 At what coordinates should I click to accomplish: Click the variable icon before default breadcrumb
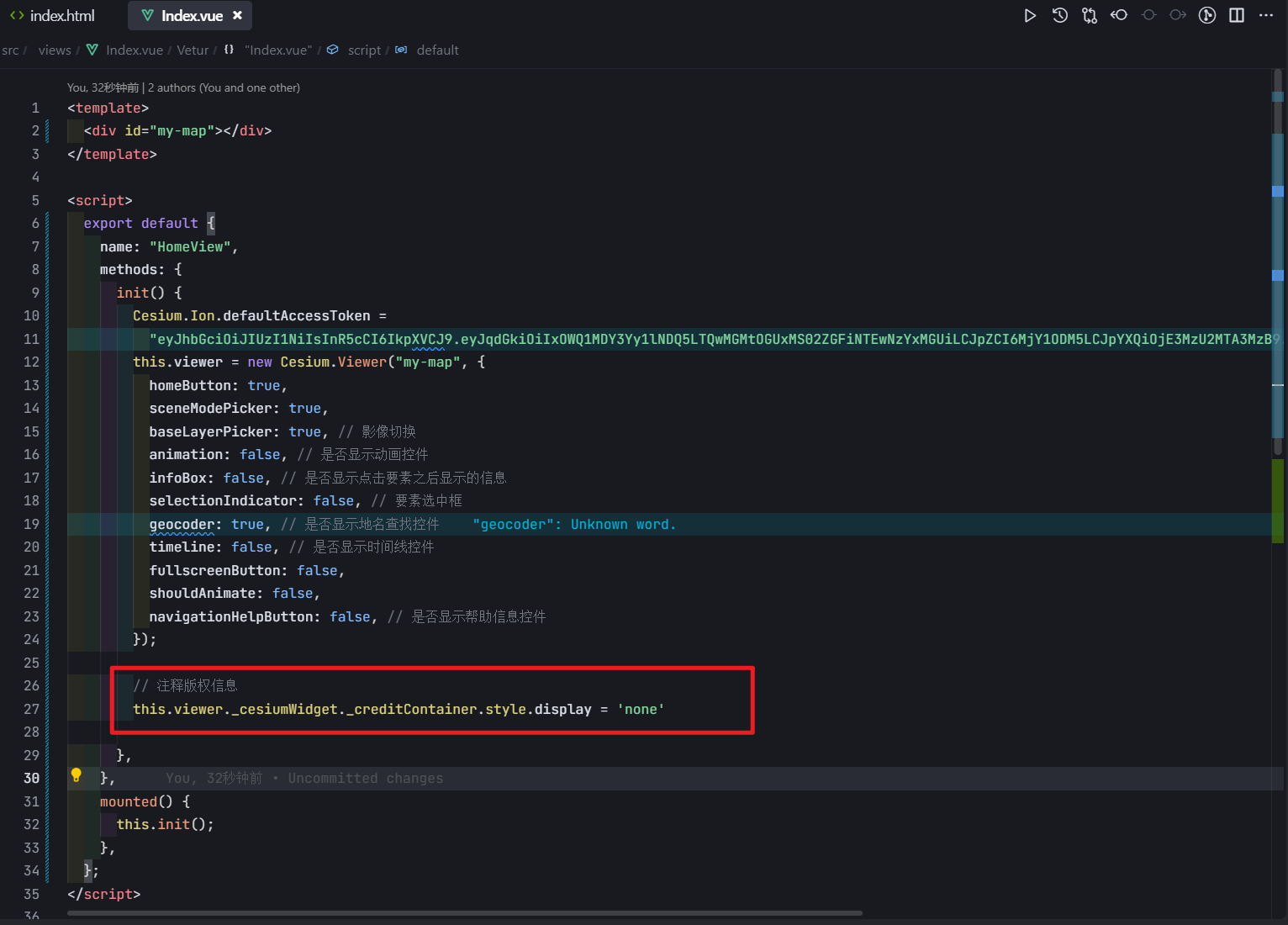click(x=401, y=50)
